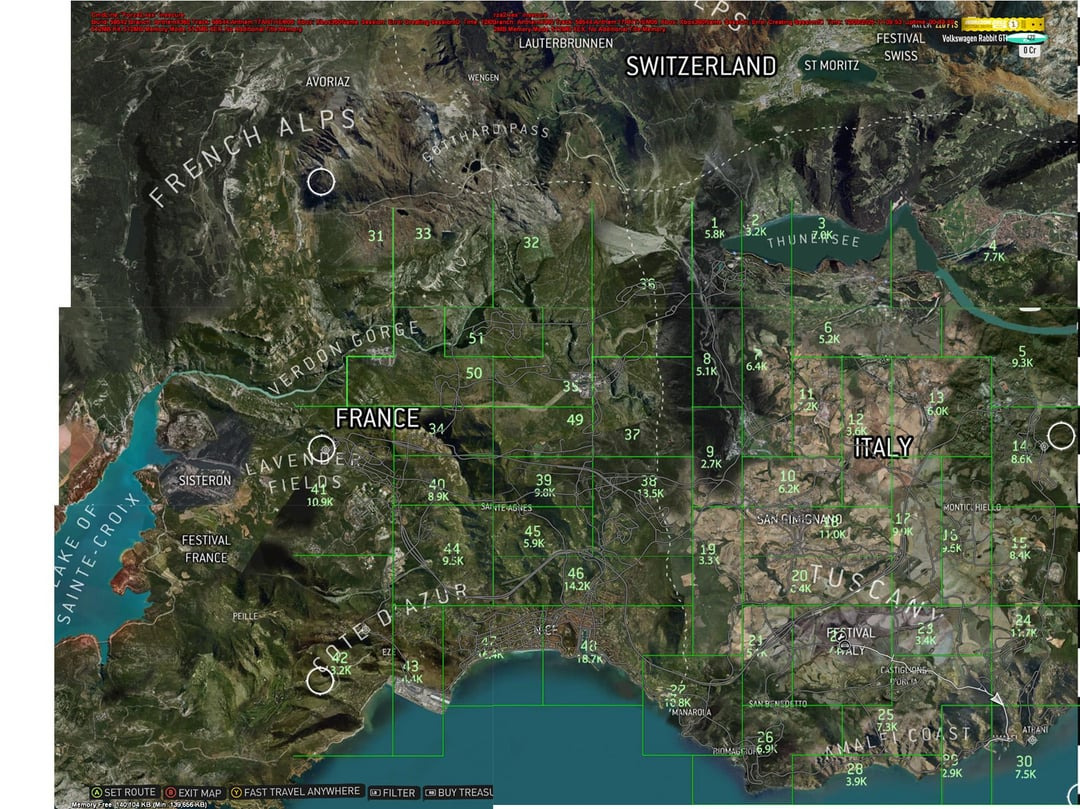
Task: Select the Festival France location label
Action: point(206,549)
